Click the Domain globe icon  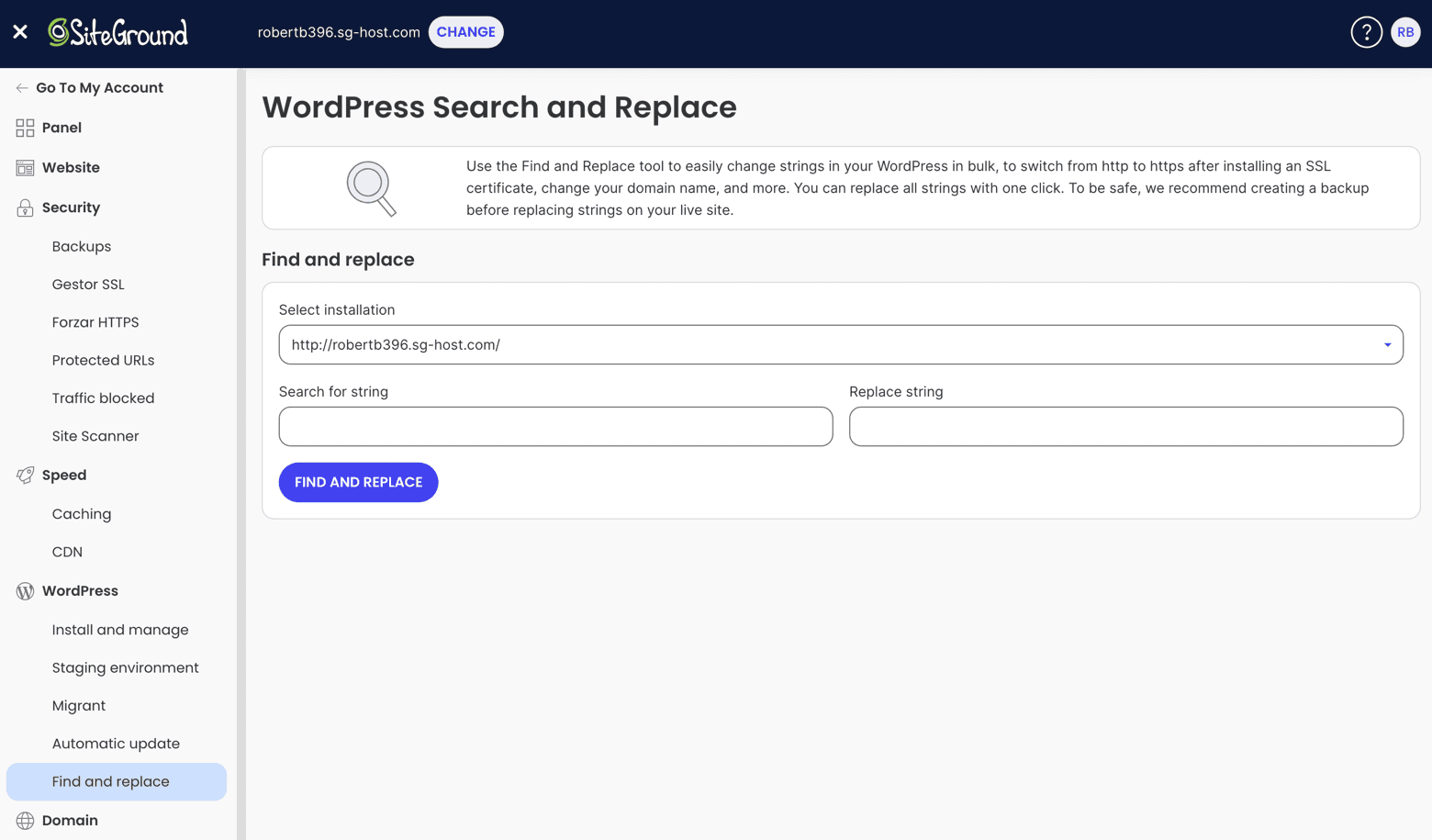25,821
